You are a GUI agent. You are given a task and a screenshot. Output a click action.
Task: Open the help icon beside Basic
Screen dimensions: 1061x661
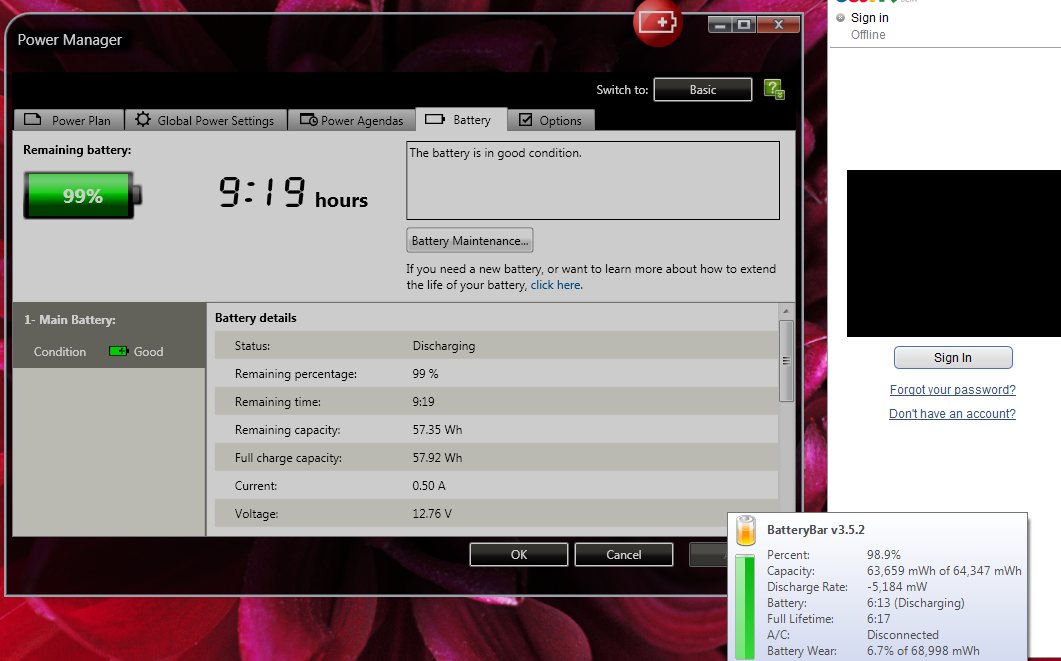click(x=774, y=89)
